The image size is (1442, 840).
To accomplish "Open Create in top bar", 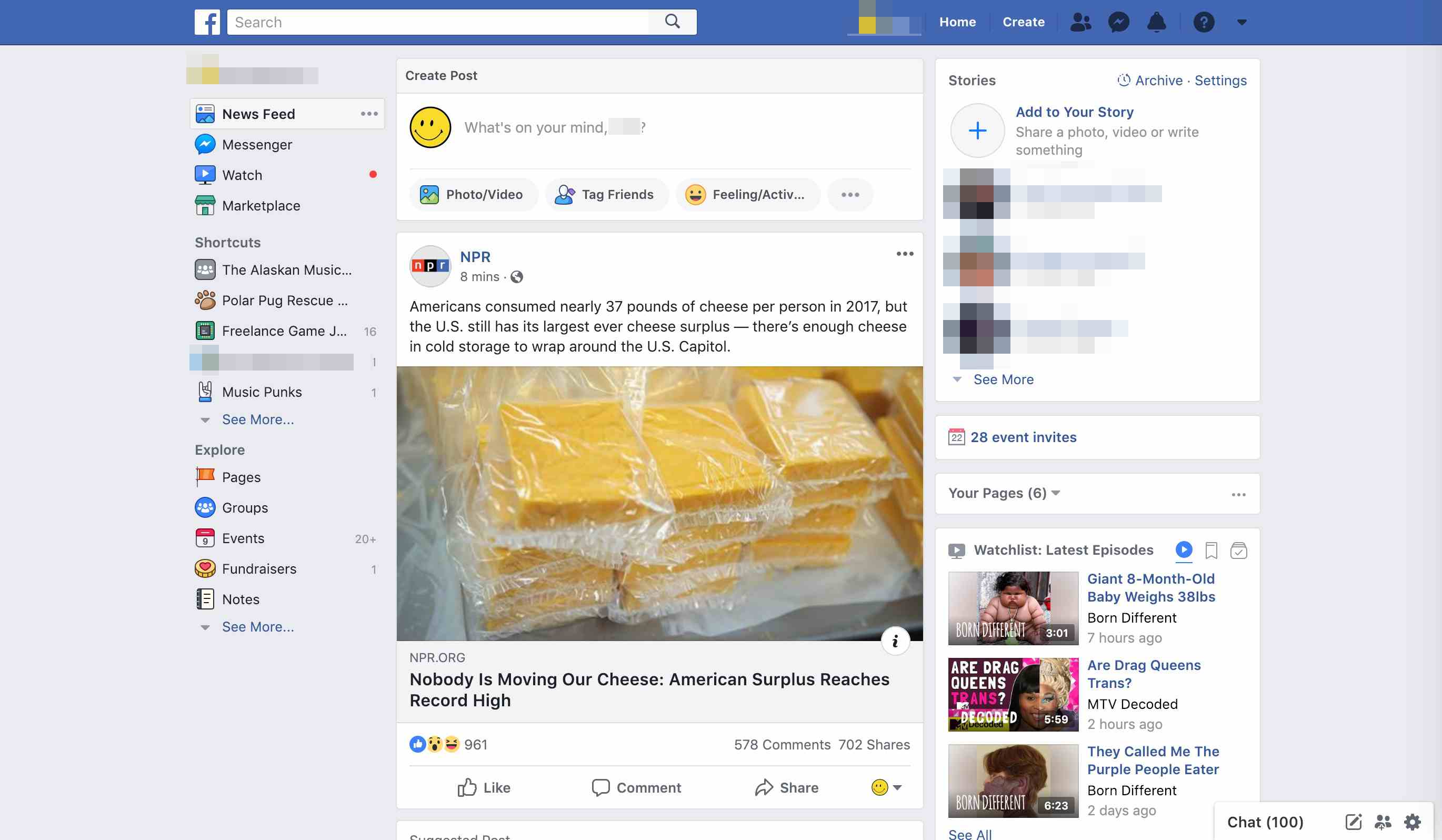I will (1023, 22).
